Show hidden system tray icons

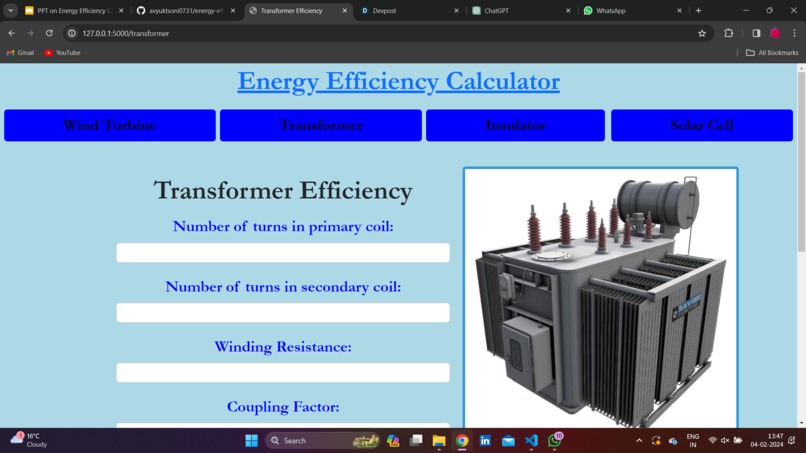(639, 441)
